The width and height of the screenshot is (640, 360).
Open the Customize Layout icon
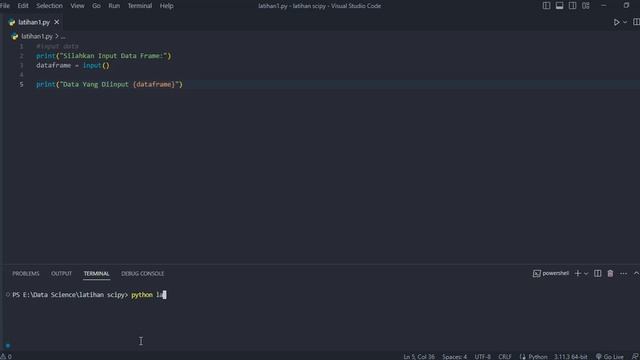(586, 6)
